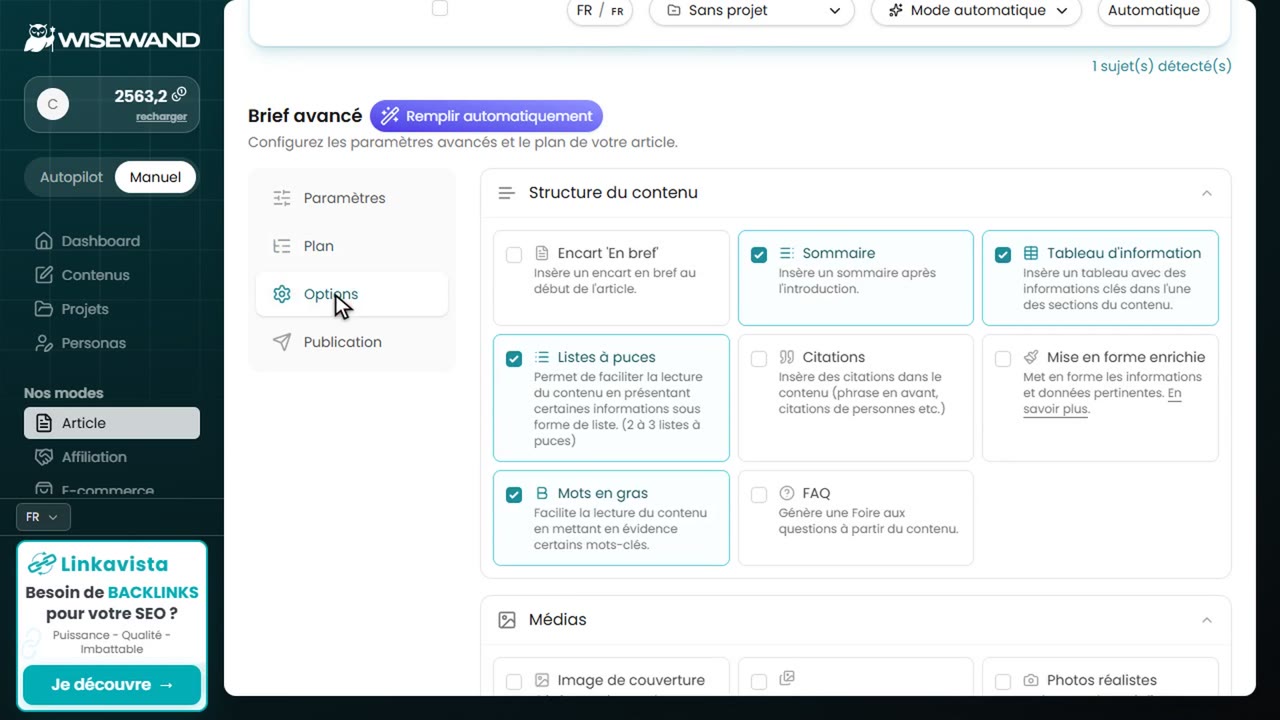
Task: Click Remplir automatiquement button
Action: 486,116
